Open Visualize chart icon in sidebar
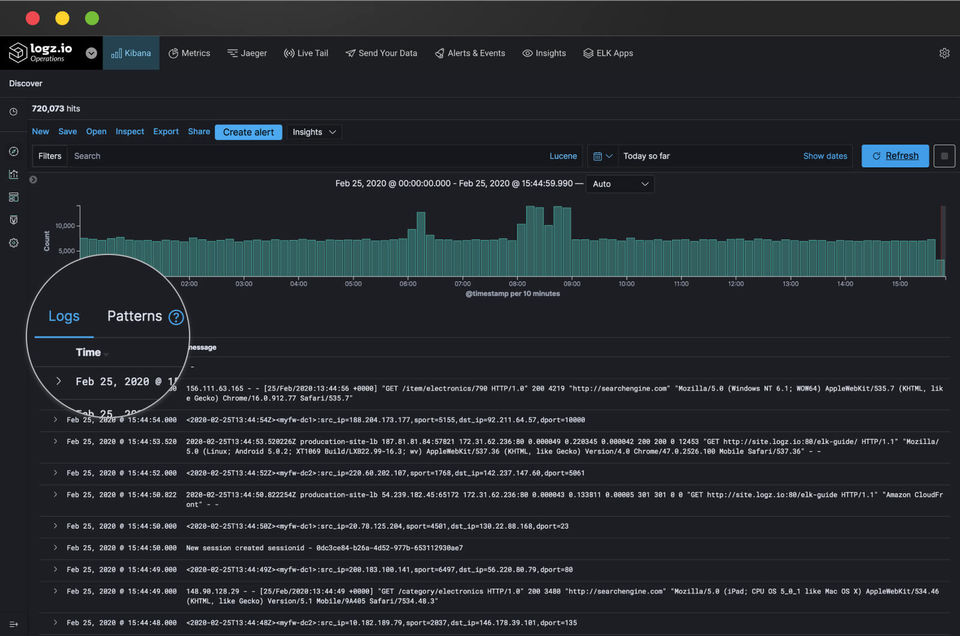 13,174
